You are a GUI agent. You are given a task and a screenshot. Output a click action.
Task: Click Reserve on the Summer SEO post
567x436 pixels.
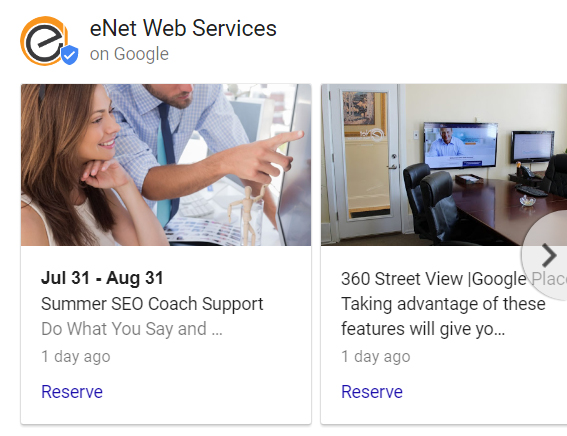[x=72, y=392]
